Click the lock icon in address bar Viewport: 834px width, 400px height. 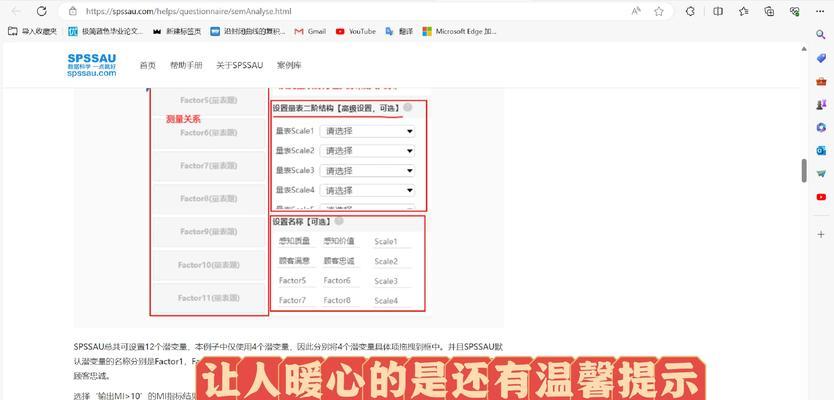click(73, 11)
